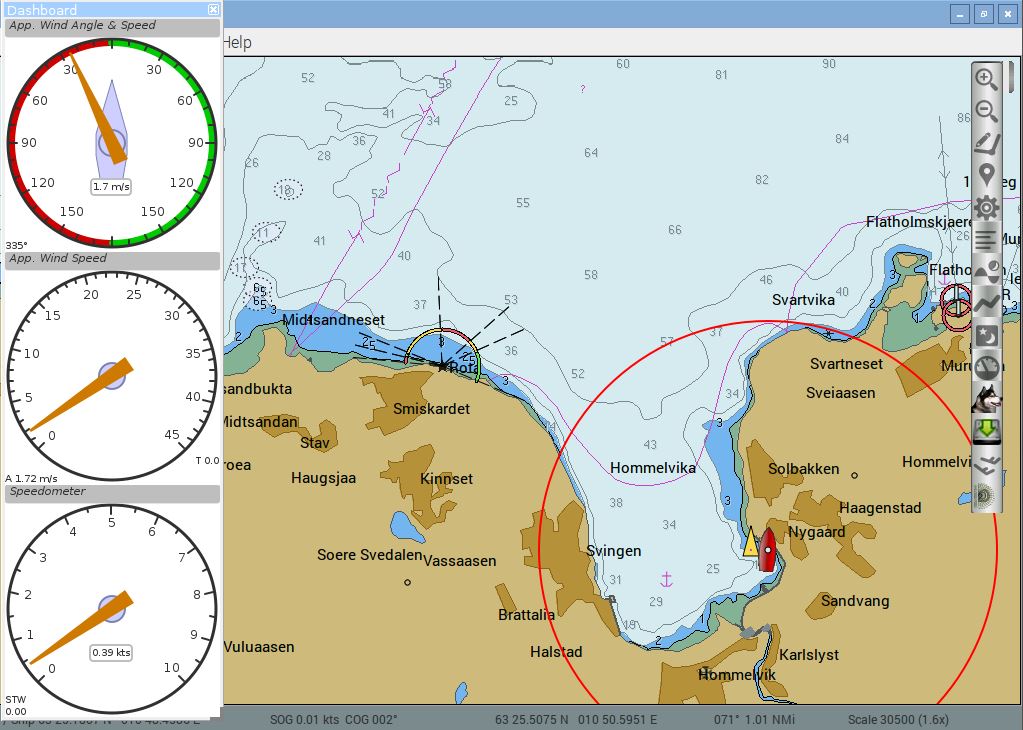Click the speedometer dial center hub
The height and width of the screenshot is (730, 1023).
click(112, 608)
